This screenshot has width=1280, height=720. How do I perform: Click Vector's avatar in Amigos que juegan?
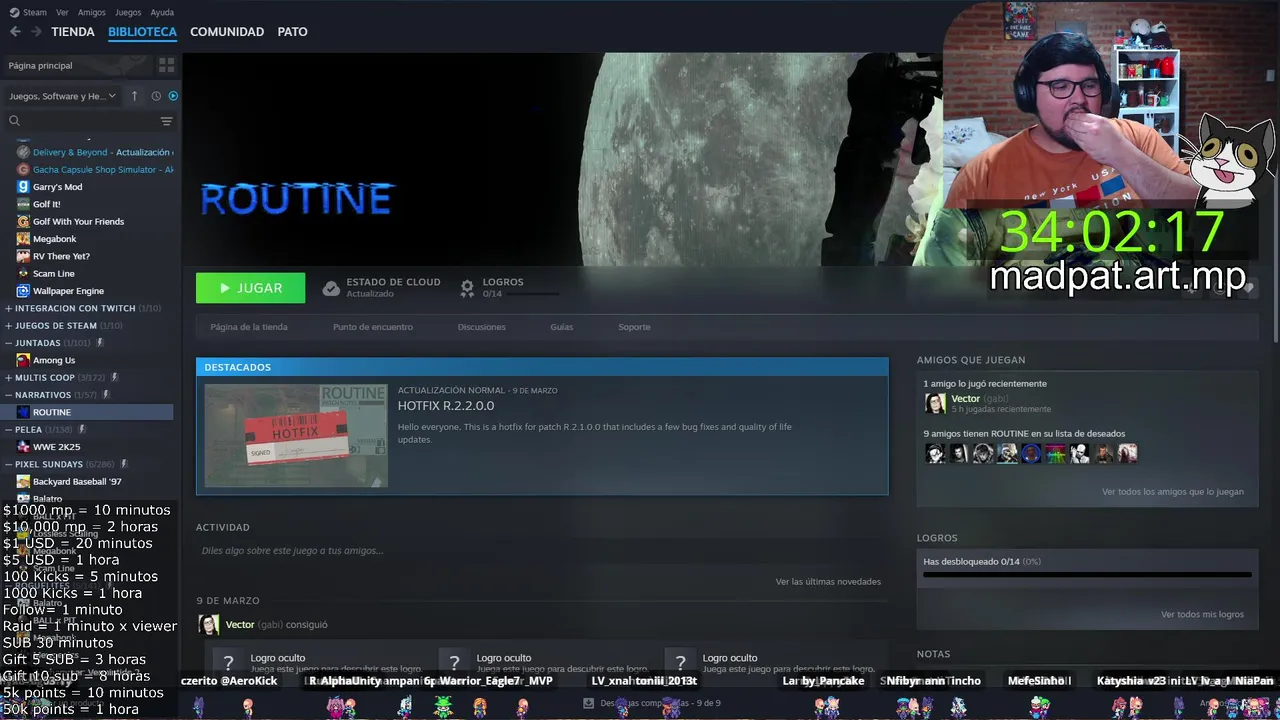[935, 403]
